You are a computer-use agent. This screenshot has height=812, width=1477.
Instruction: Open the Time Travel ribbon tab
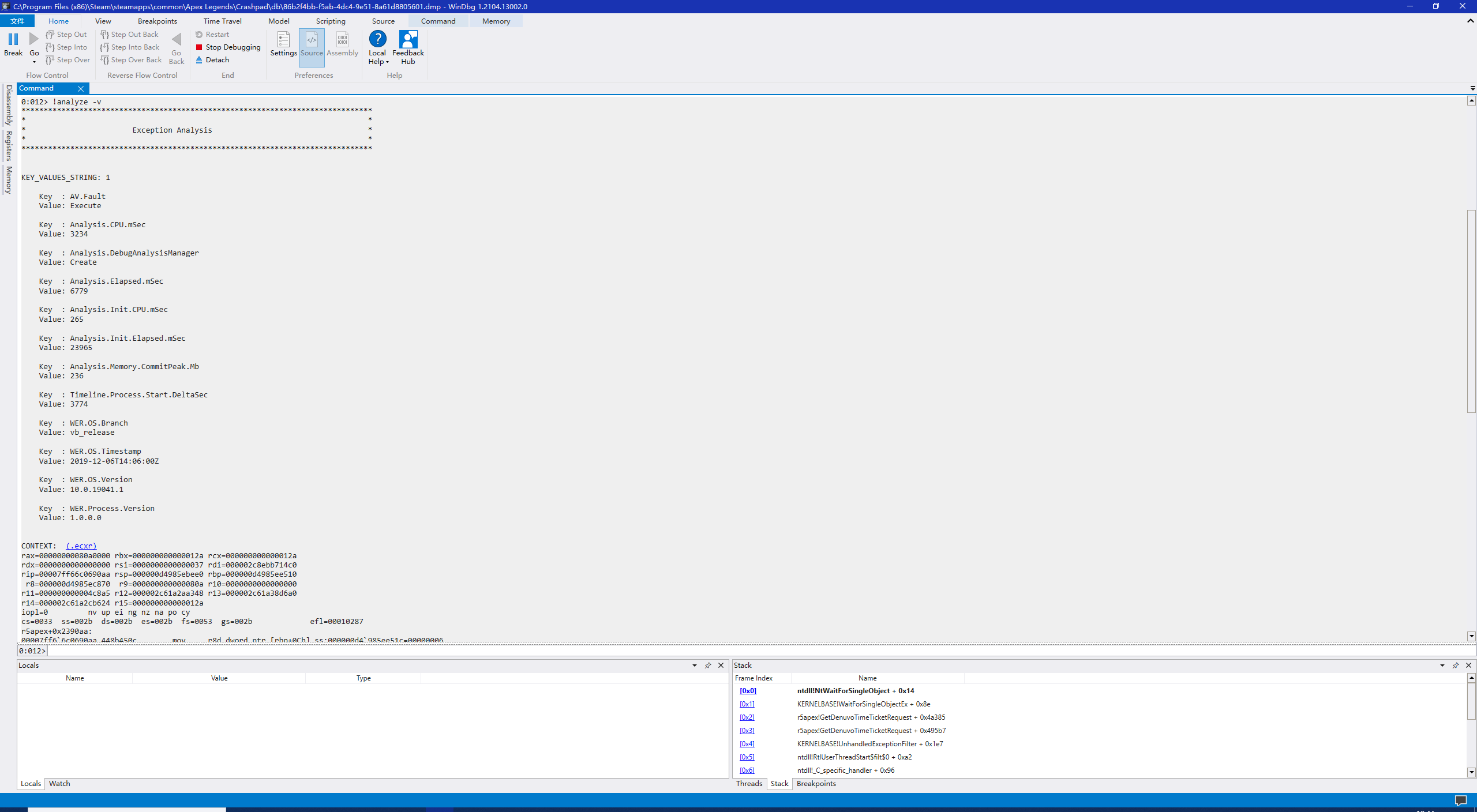[222, 21]
